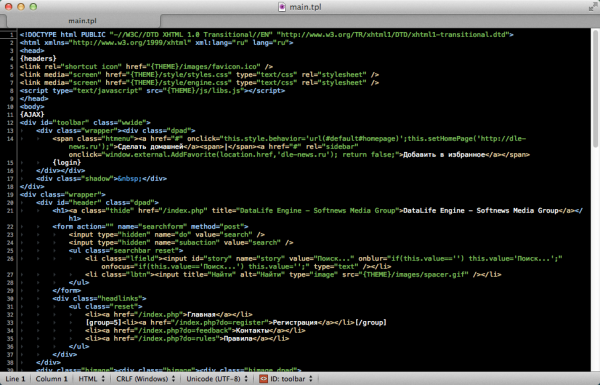Click the [group=5] tag on line 33
Image resolution: width=600 pixels, height=385 pixels.
[x=103, y=323]
